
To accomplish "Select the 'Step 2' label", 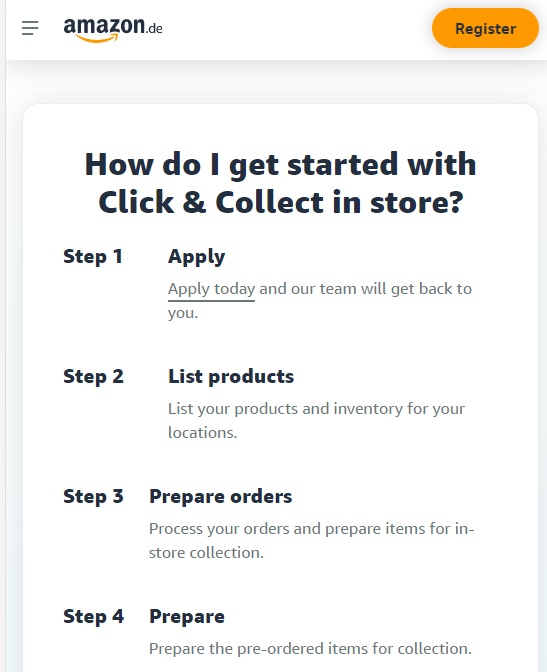I will (93, 377).
